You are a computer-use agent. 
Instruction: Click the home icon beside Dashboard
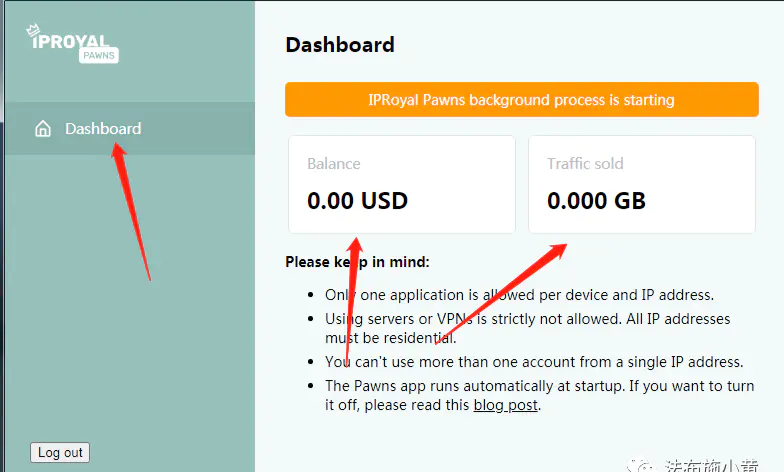pos(43,128)
